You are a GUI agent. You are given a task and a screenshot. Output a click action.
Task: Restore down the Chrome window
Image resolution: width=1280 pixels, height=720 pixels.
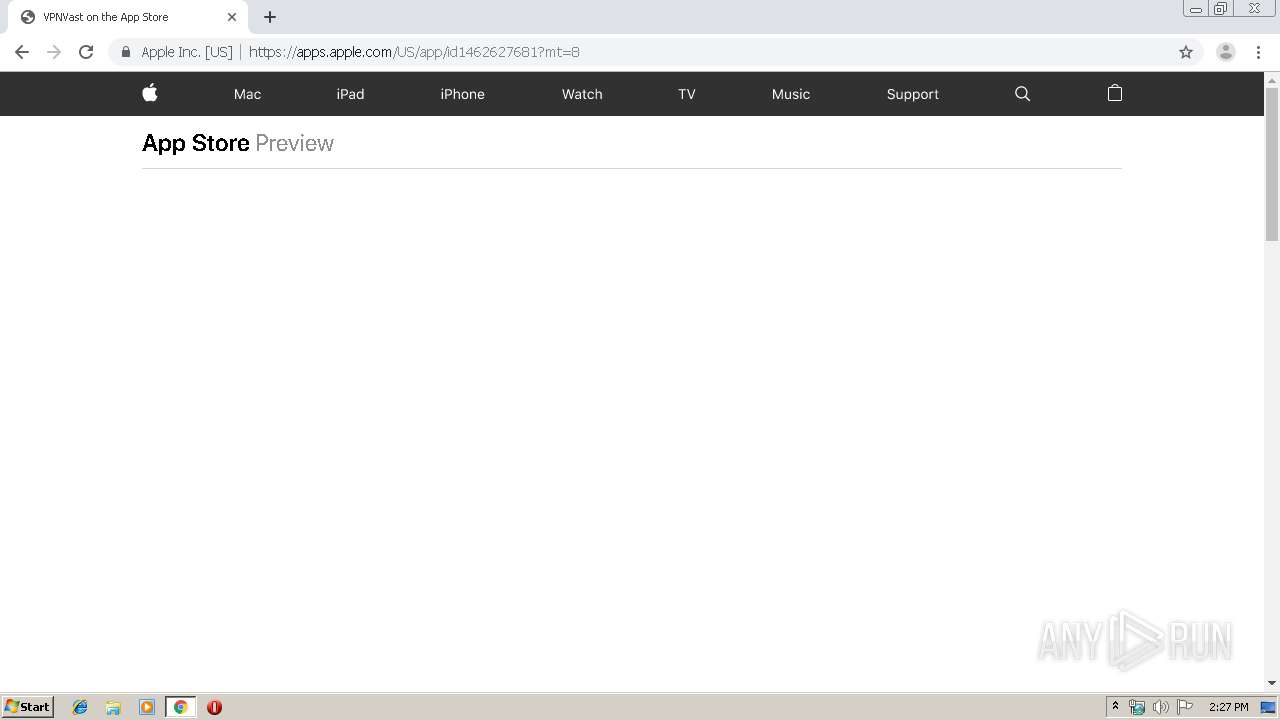coord(1221,8)
